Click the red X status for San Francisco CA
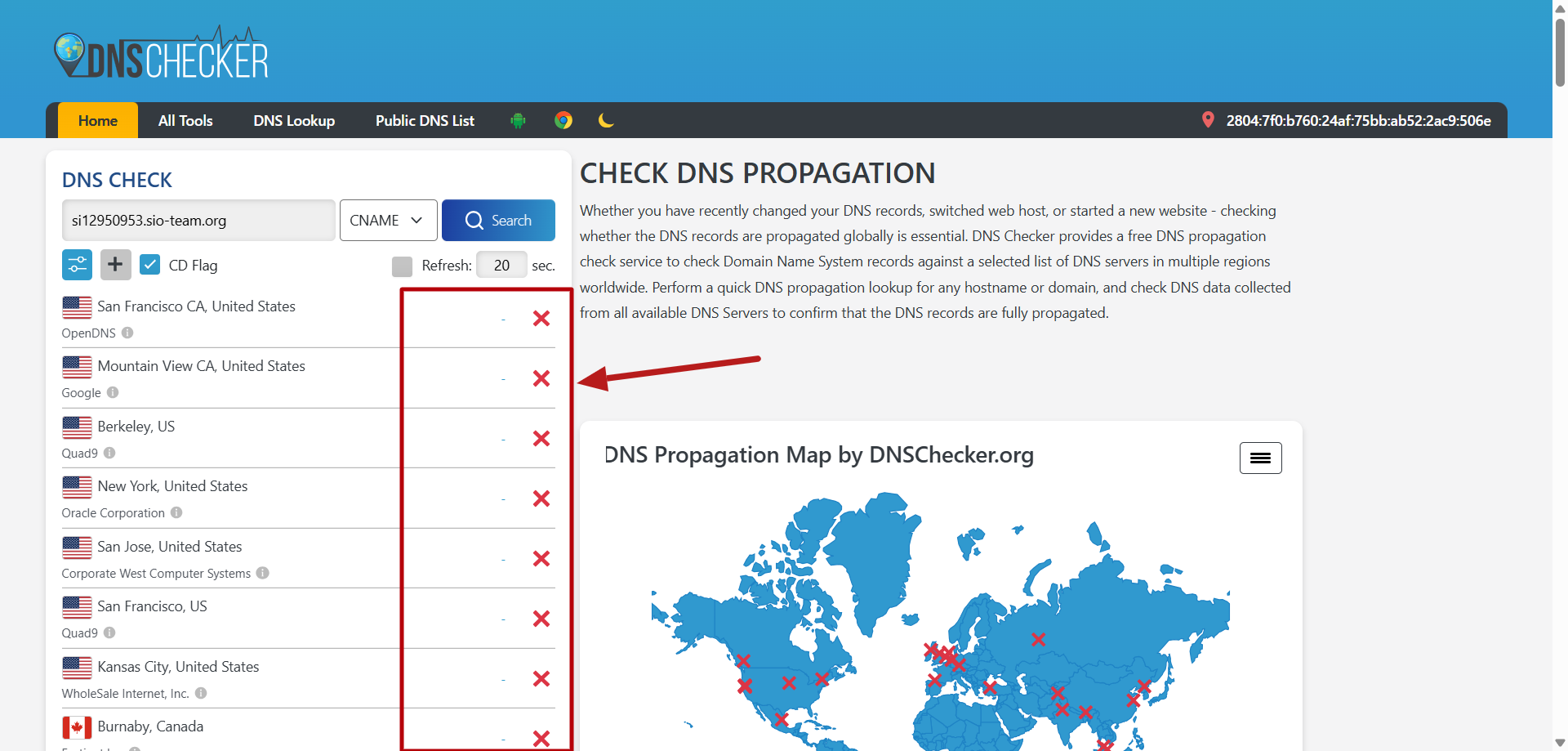 pos(541,319)
